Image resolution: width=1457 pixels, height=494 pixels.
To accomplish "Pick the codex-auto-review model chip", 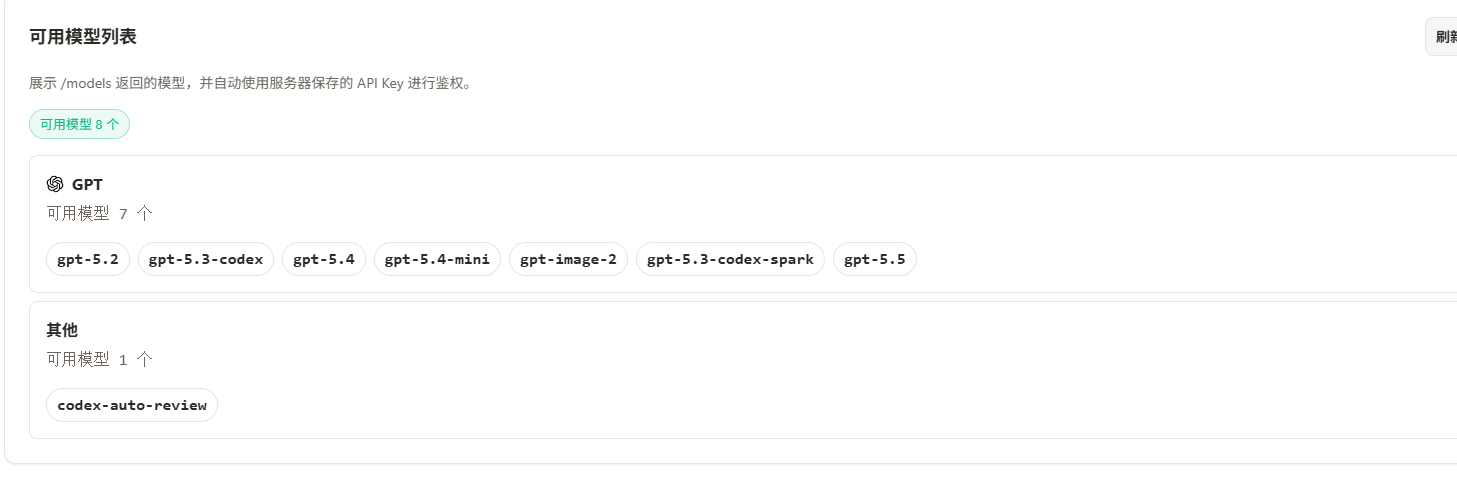I will point(132,405).
